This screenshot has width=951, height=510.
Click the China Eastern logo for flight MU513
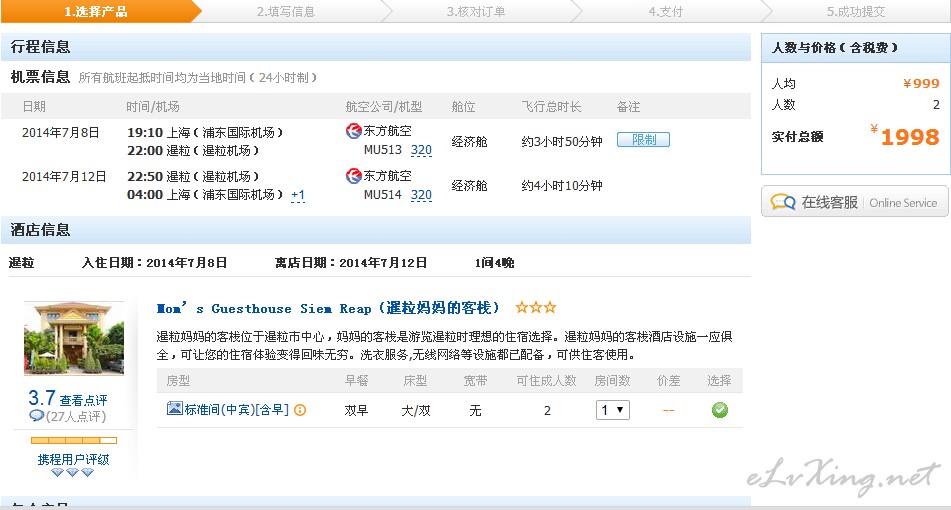click(353, 131)
